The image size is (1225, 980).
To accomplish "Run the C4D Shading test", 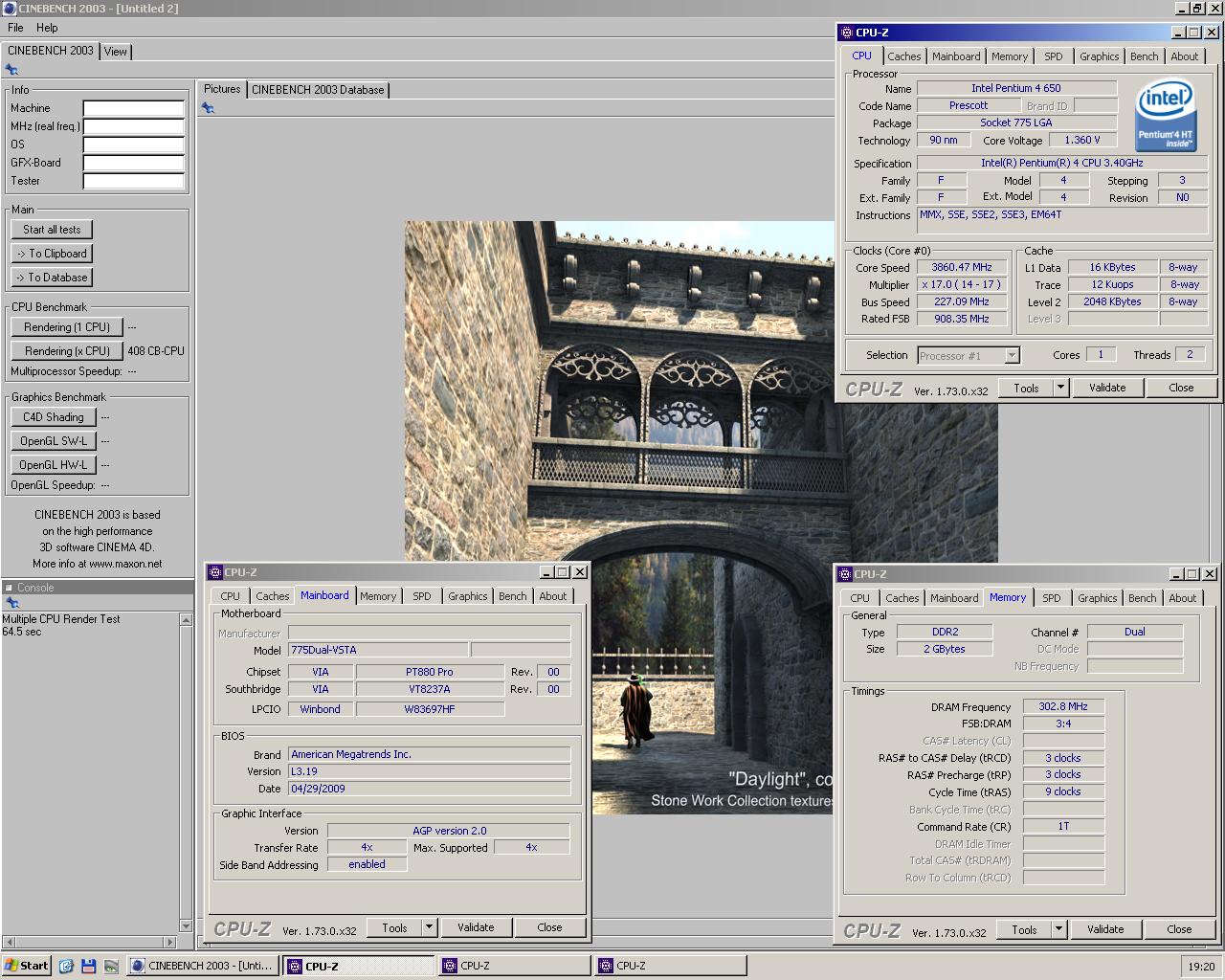I will pos(54,417).
